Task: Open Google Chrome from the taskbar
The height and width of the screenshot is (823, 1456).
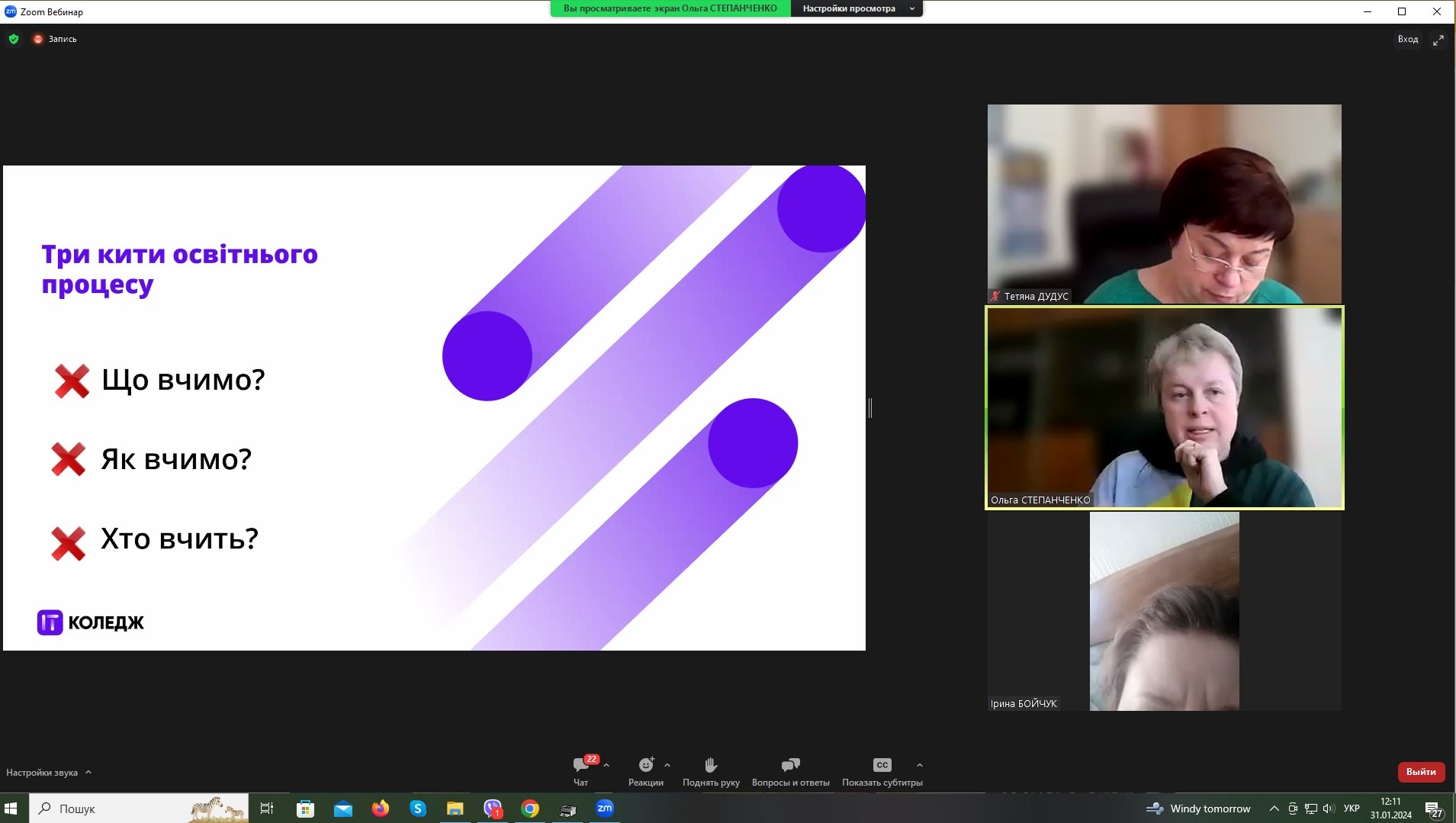Action: pos(530,809)
